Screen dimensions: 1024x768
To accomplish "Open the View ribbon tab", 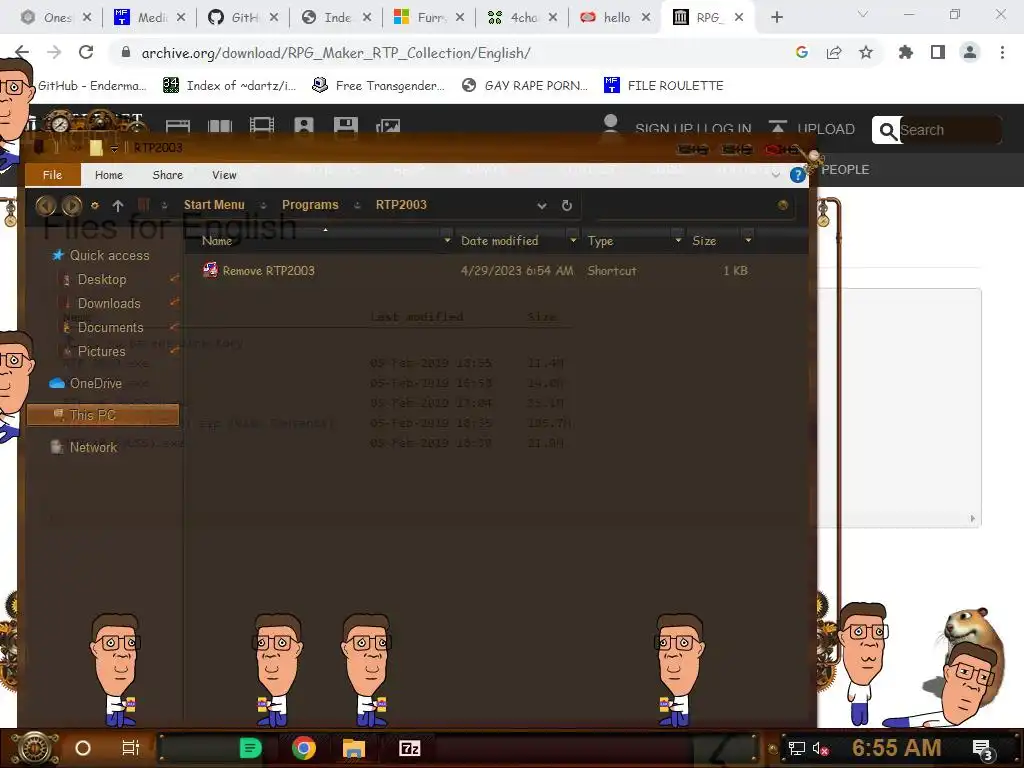I will coord(224,175).
